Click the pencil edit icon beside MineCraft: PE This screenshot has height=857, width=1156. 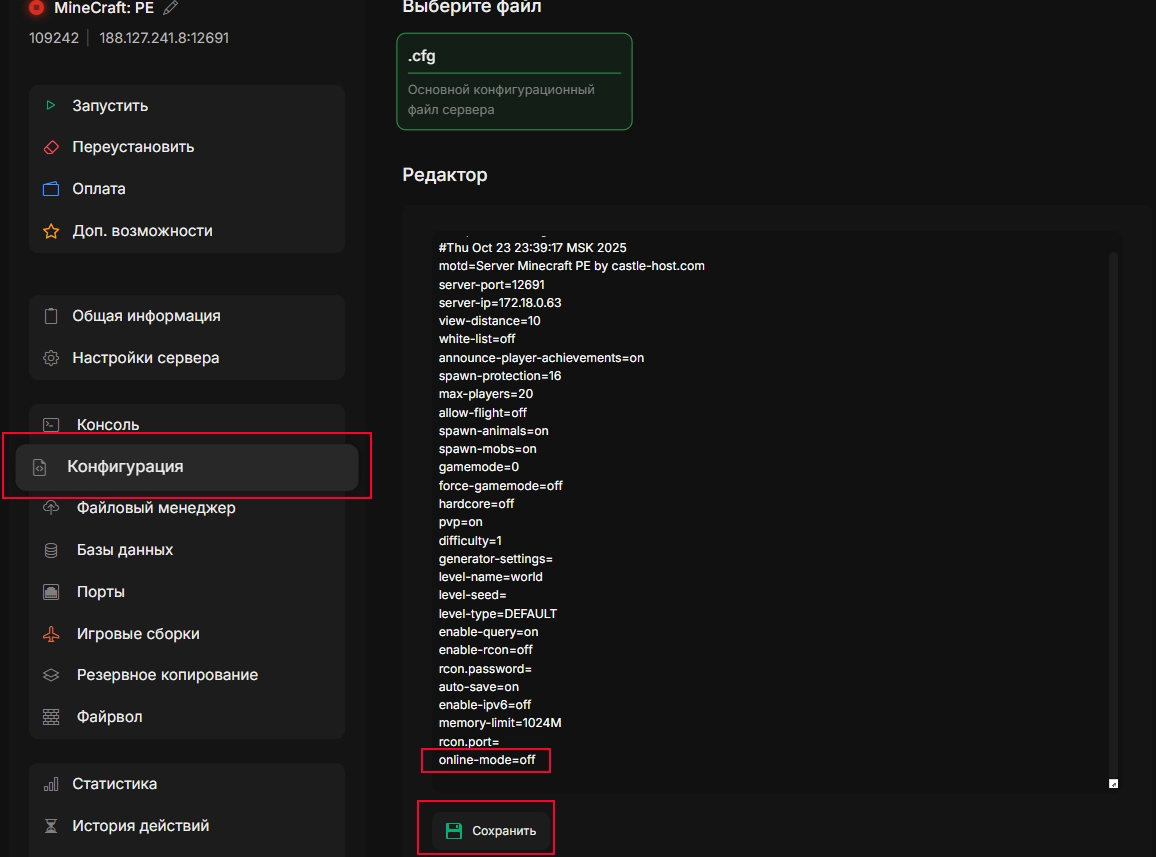(170, 8)
